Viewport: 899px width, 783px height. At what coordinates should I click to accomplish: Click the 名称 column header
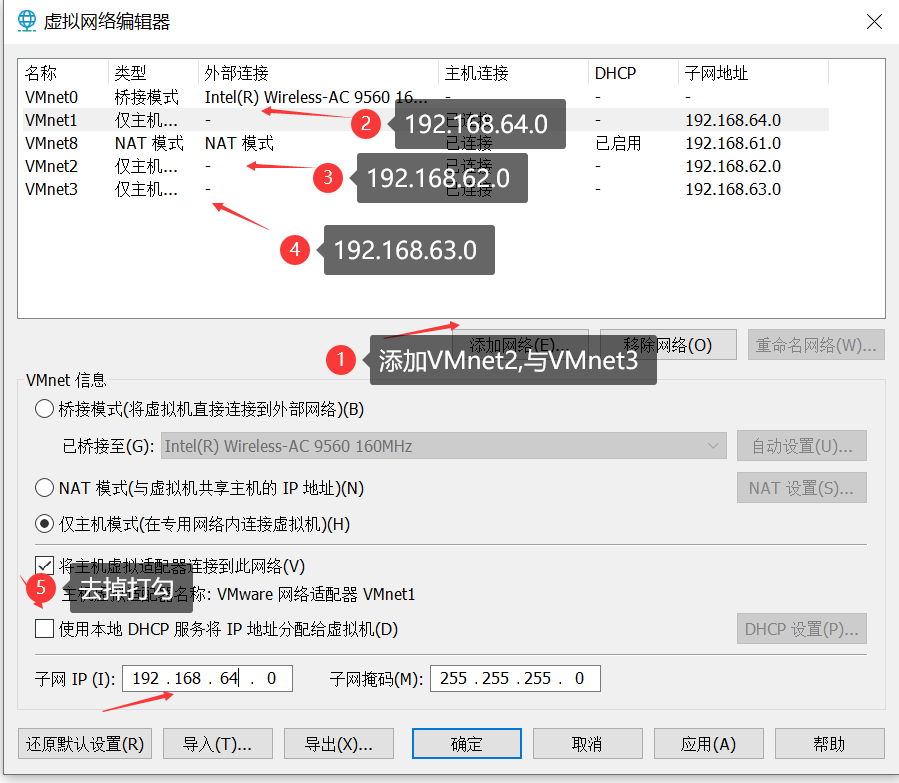[x=64, y=73]
